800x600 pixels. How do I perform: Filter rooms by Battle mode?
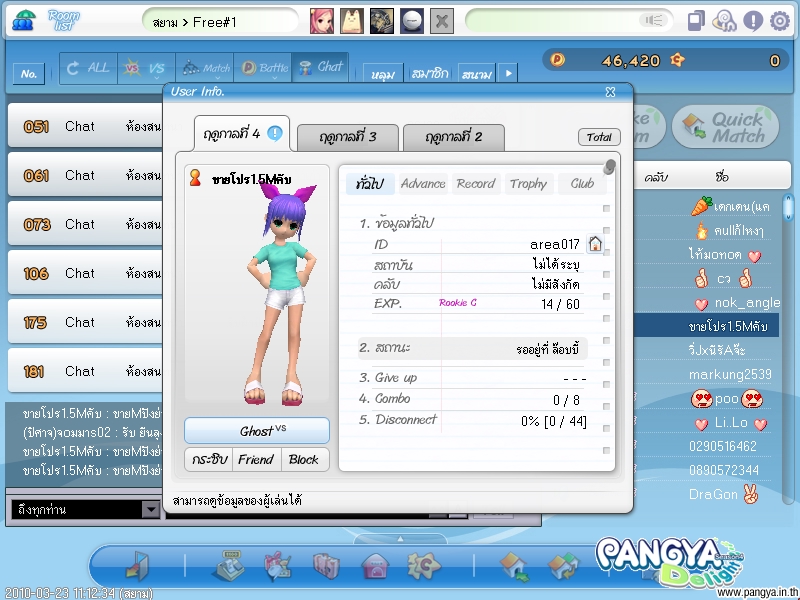pos(263,68)
